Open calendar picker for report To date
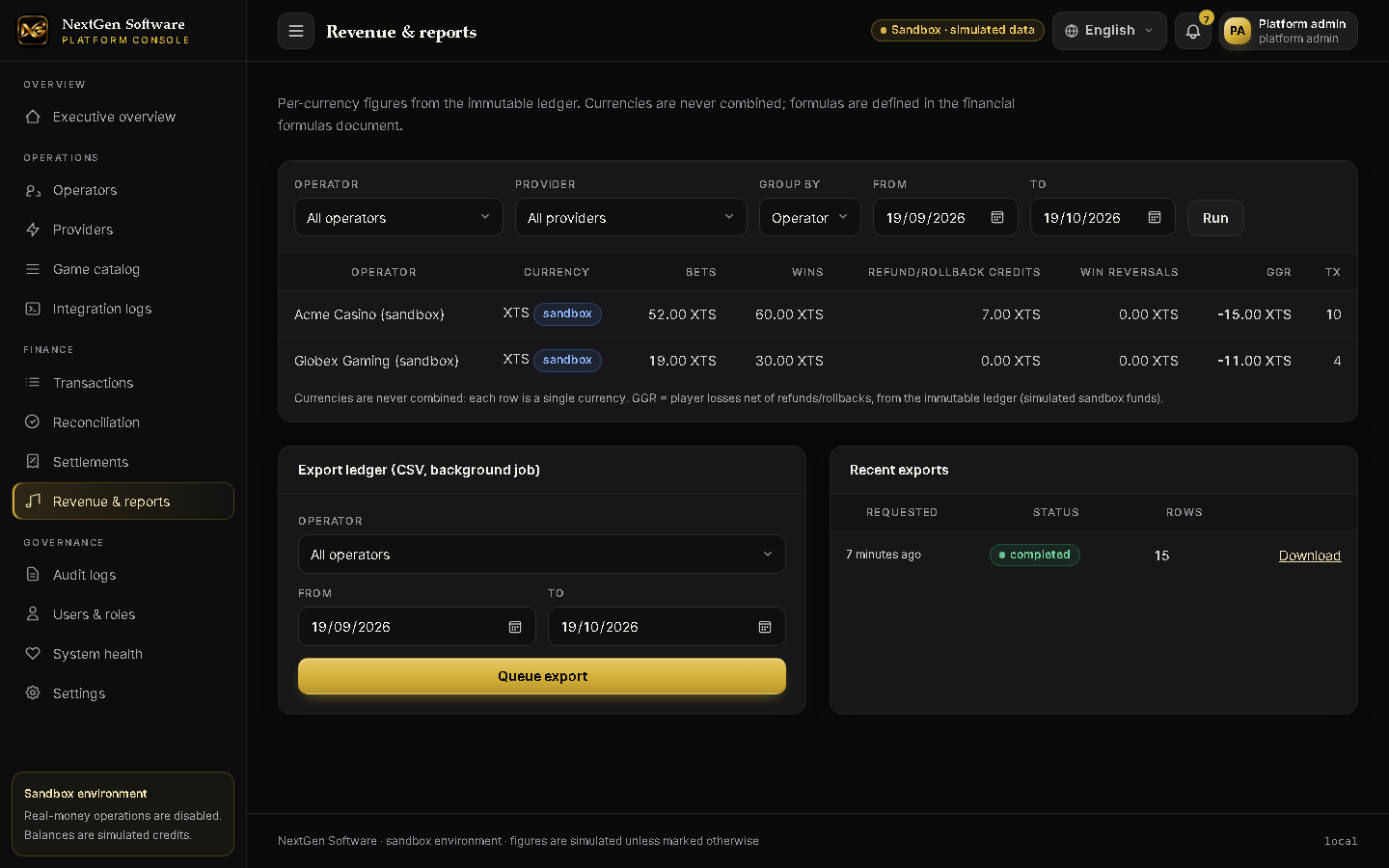Image resolution: width=1389 pixels, height=868 pixels. pos(1155,218)
